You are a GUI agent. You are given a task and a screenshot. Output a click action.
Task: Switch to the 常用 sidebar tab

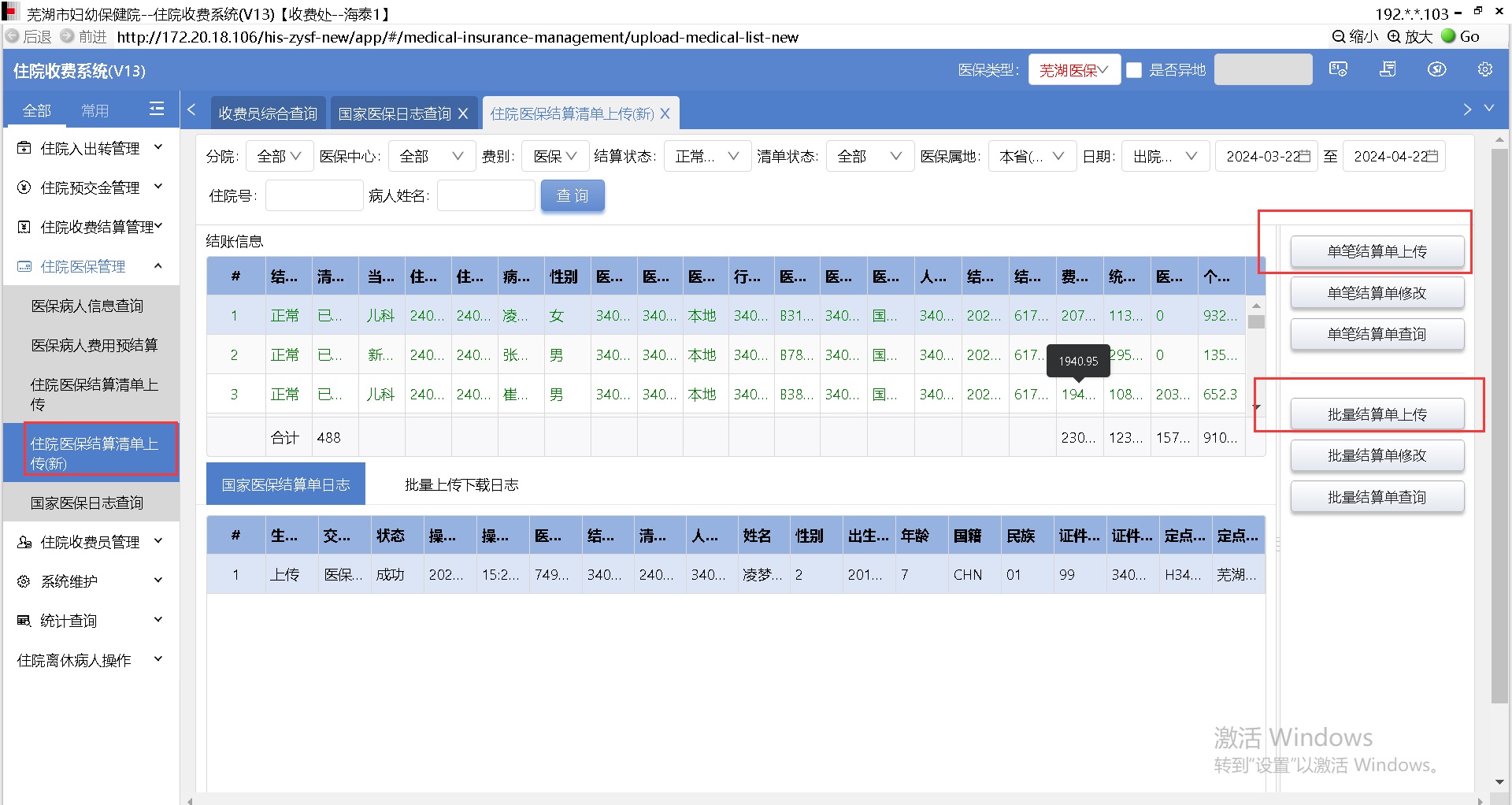click(x=95, y=110)
